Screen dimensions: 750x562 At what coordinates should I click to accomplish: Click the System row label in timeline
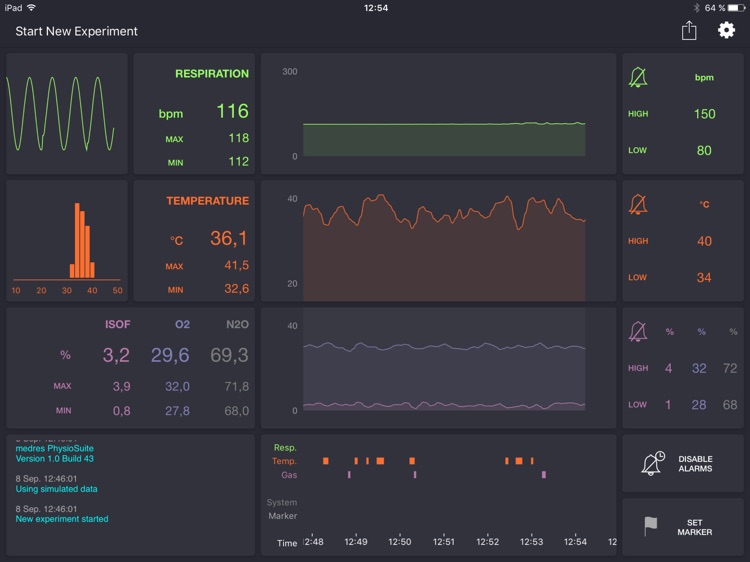282,502
